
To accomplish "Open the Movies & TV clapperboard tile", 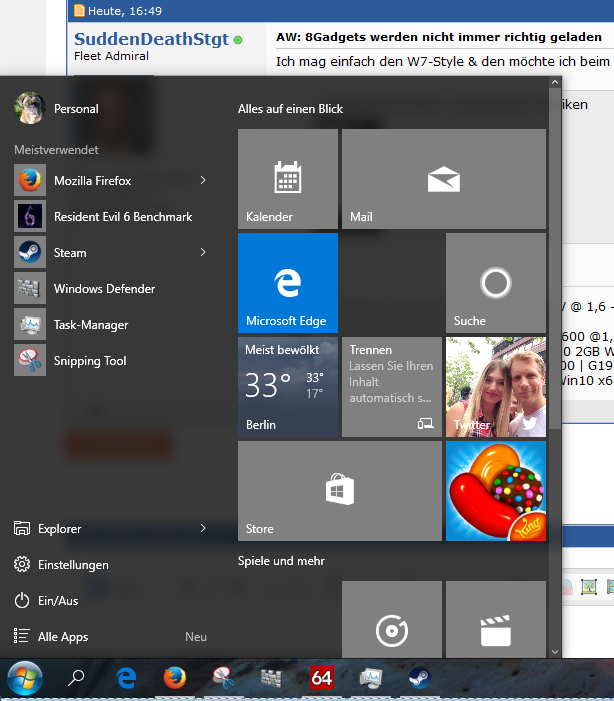I will pos(496,619).
